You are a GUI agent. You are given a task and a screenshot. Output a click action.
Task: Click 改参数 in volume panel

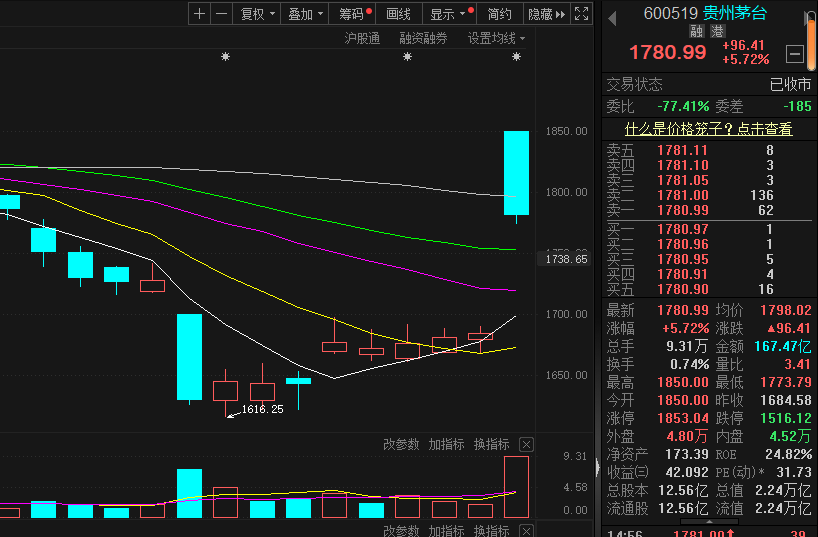(401, 444)
